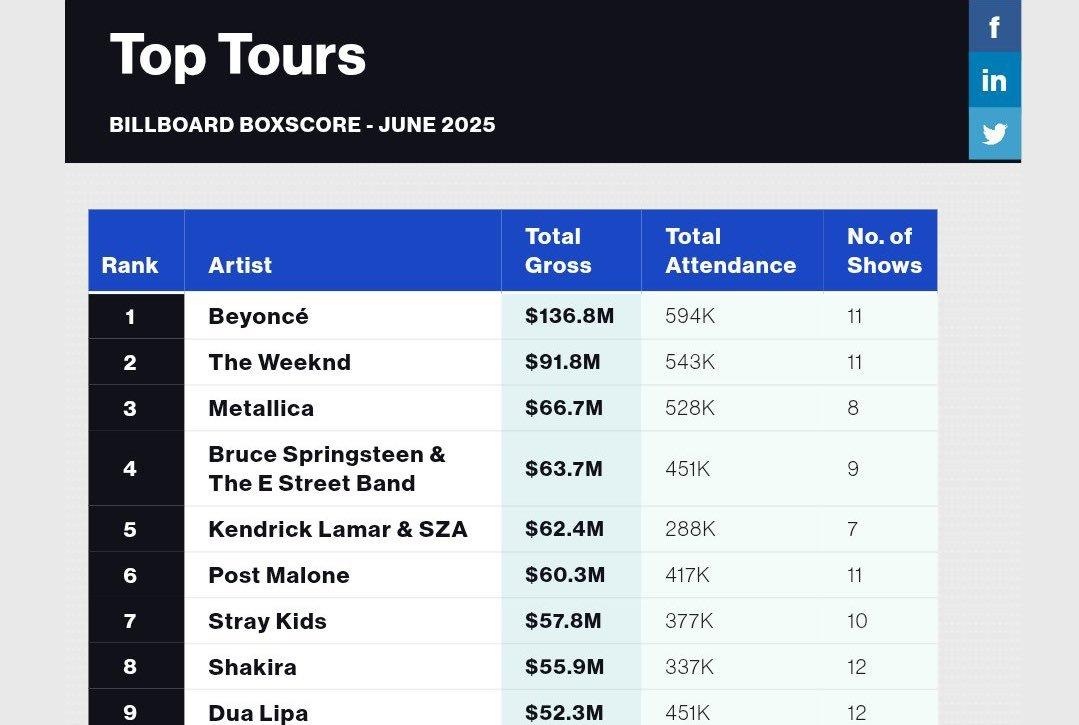Screen dimensions: 1079x725
Task: Share the chart via Facebook icon
Action: [994, 26]
